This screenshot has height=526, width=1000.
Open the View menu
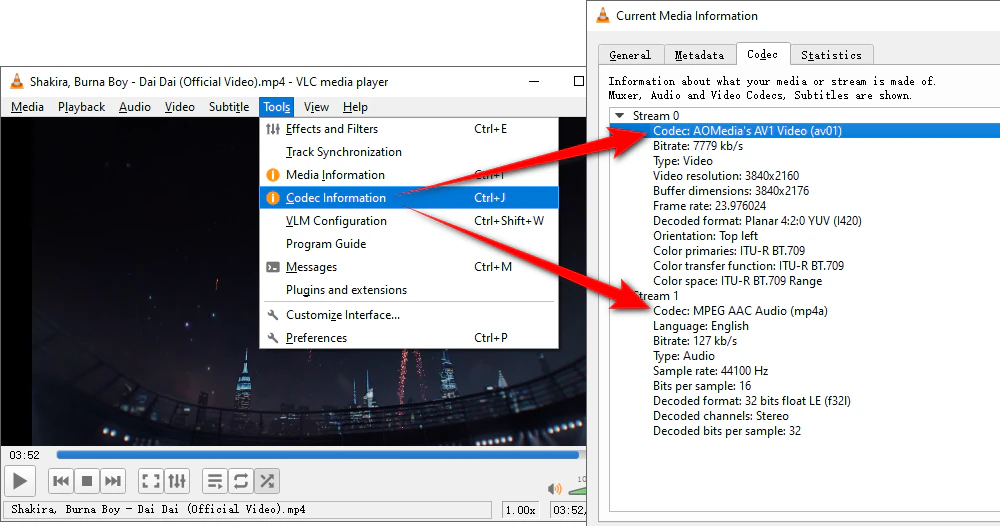pyautogui.click(x=316, y=107)
